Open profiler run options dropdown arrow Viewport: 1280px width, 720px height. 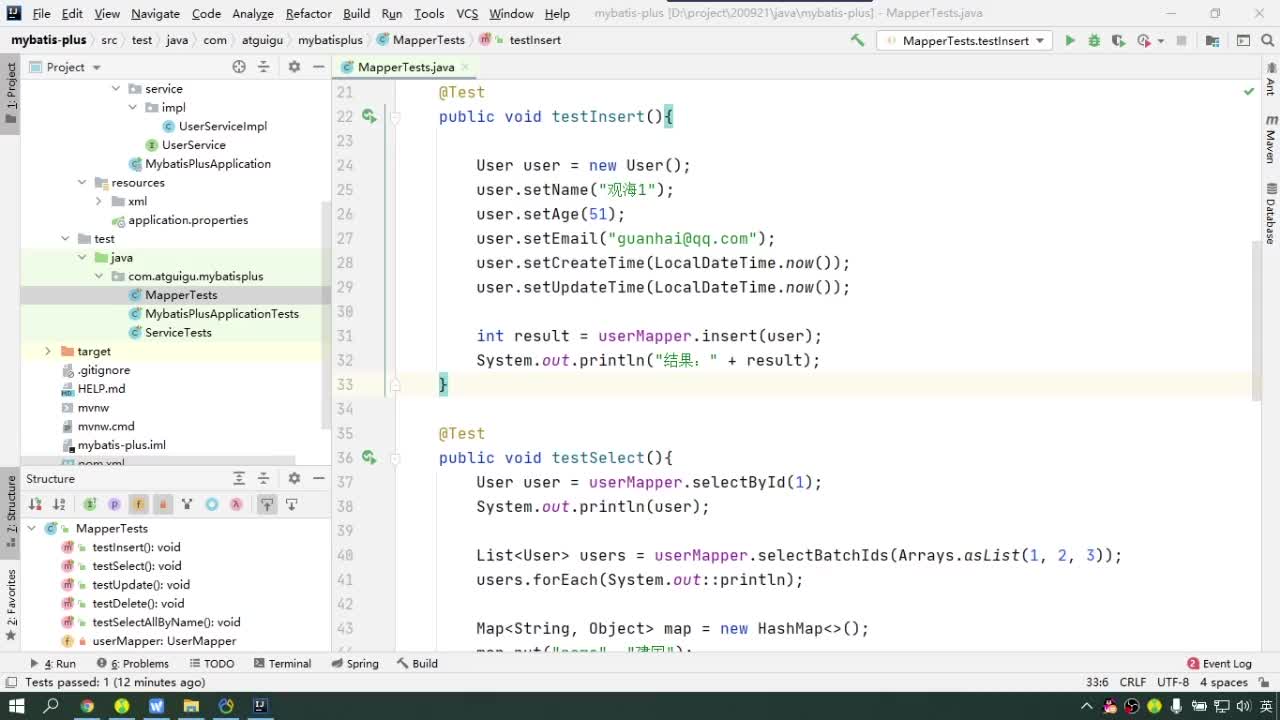(1160, 41)
